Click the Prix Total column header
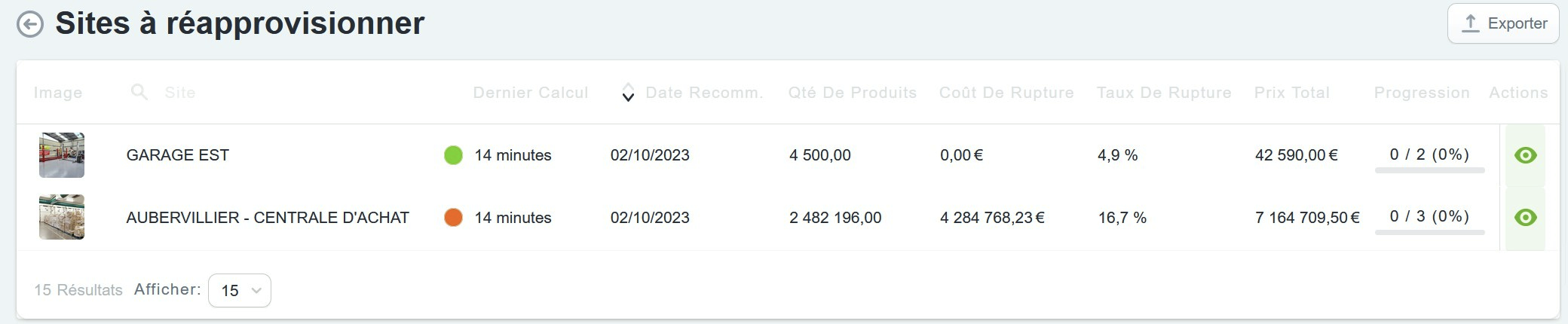Screen dimensions: 1568x324 click(1292, 93)
